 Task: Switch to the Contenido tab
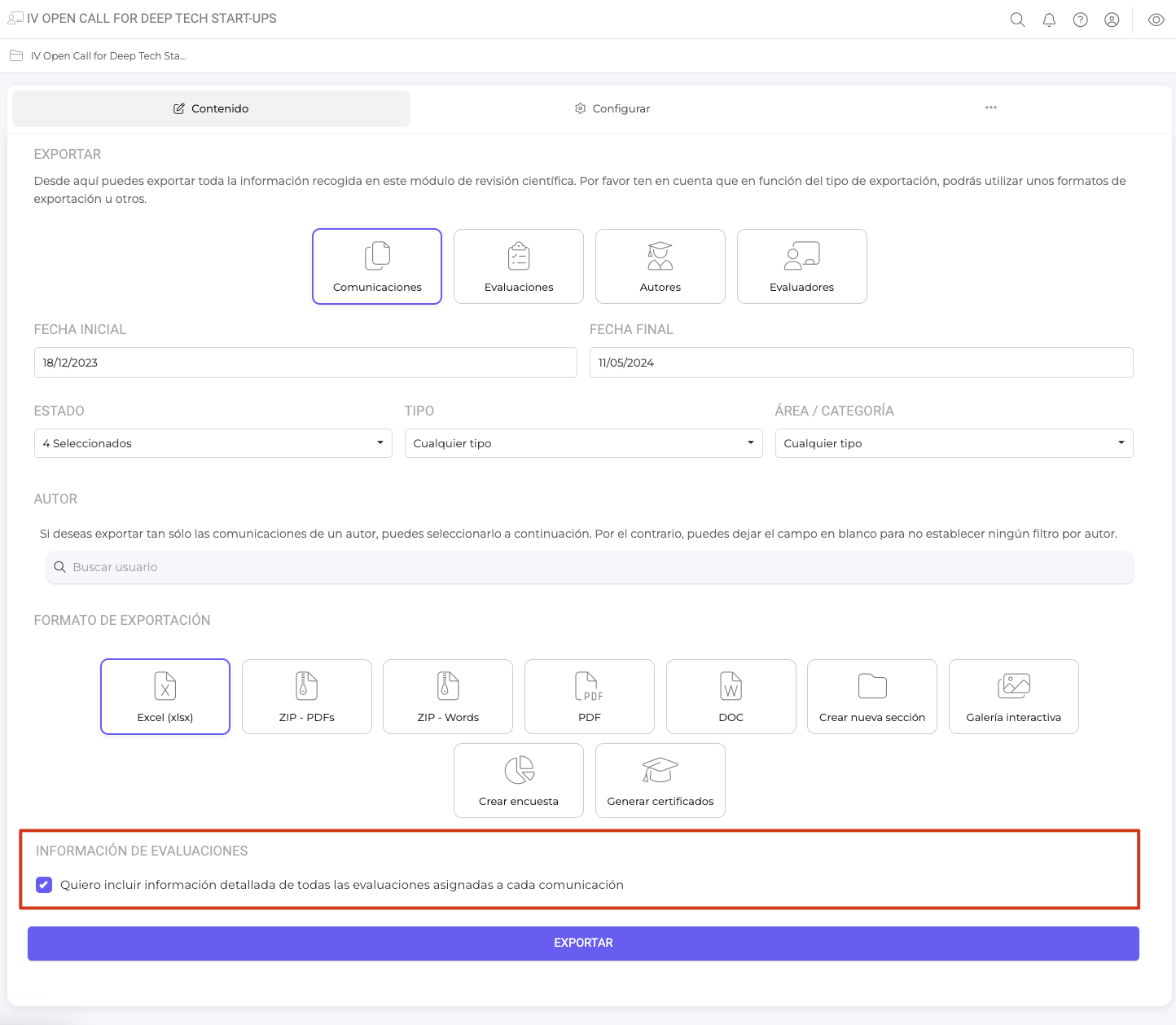(211, 108)
